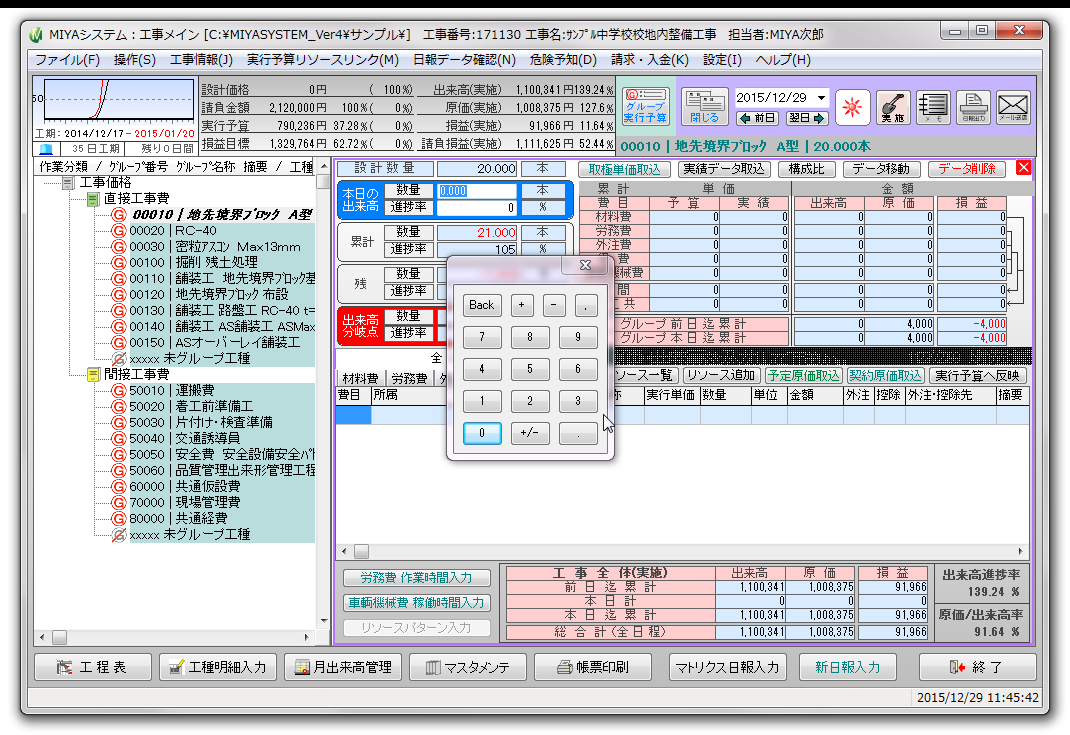Switch to the 材料費 tab
Image resolution: width=1070 pixels, height=735 pixels.
tap(360, 378)
